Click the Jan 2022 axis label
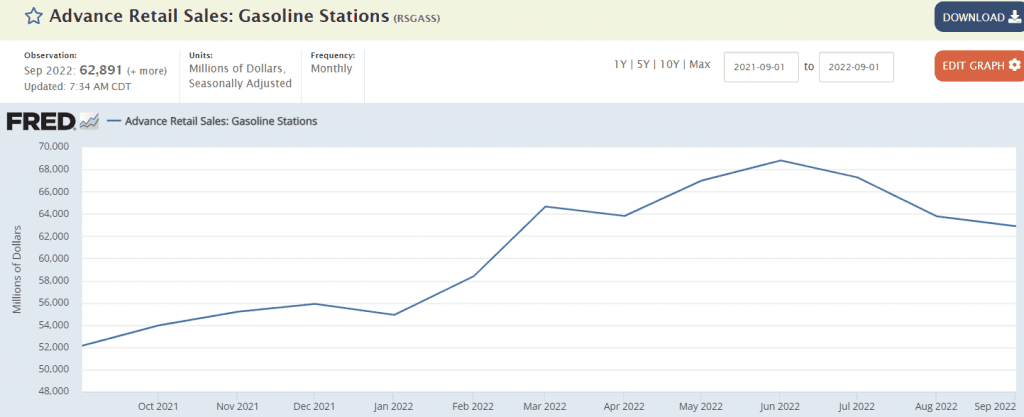 tap(392, 405)
